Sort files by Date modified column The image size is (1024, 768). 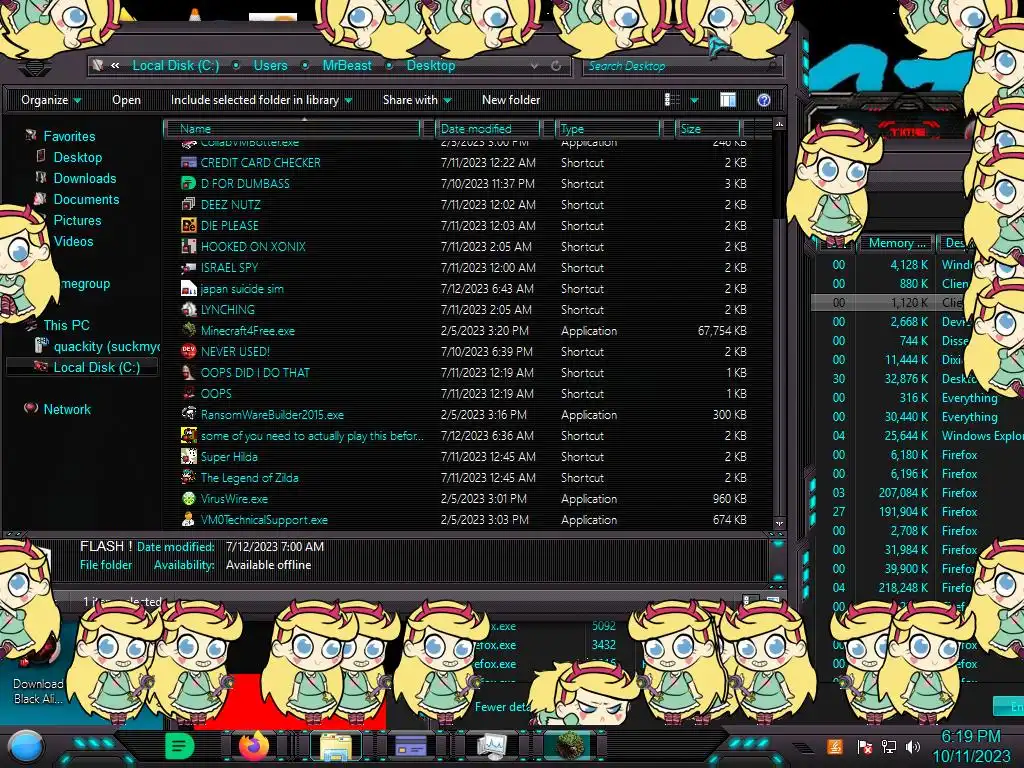click(x=488, y=129)
